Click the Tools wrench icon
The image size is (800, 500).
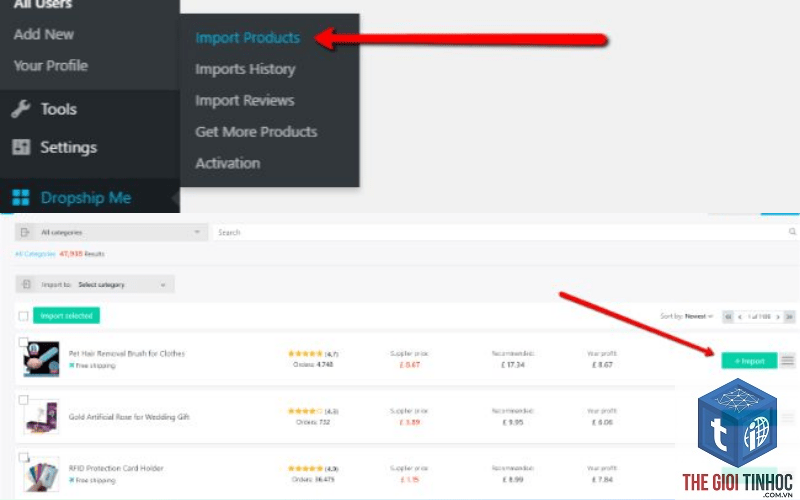click(21, 109)
